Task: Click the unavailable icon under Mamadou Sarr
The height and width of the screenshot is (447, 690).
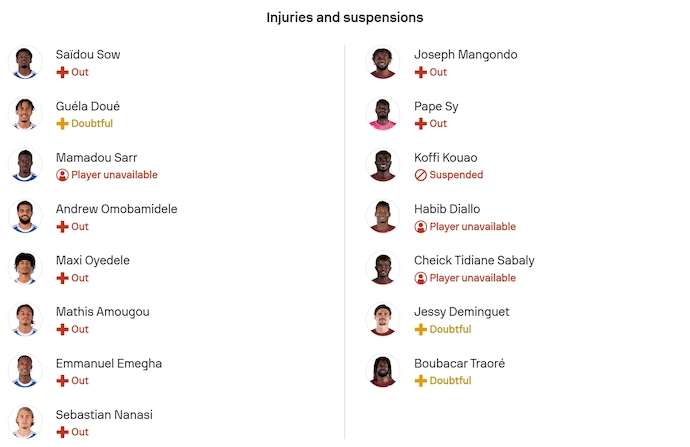Action: coord(62,175)
